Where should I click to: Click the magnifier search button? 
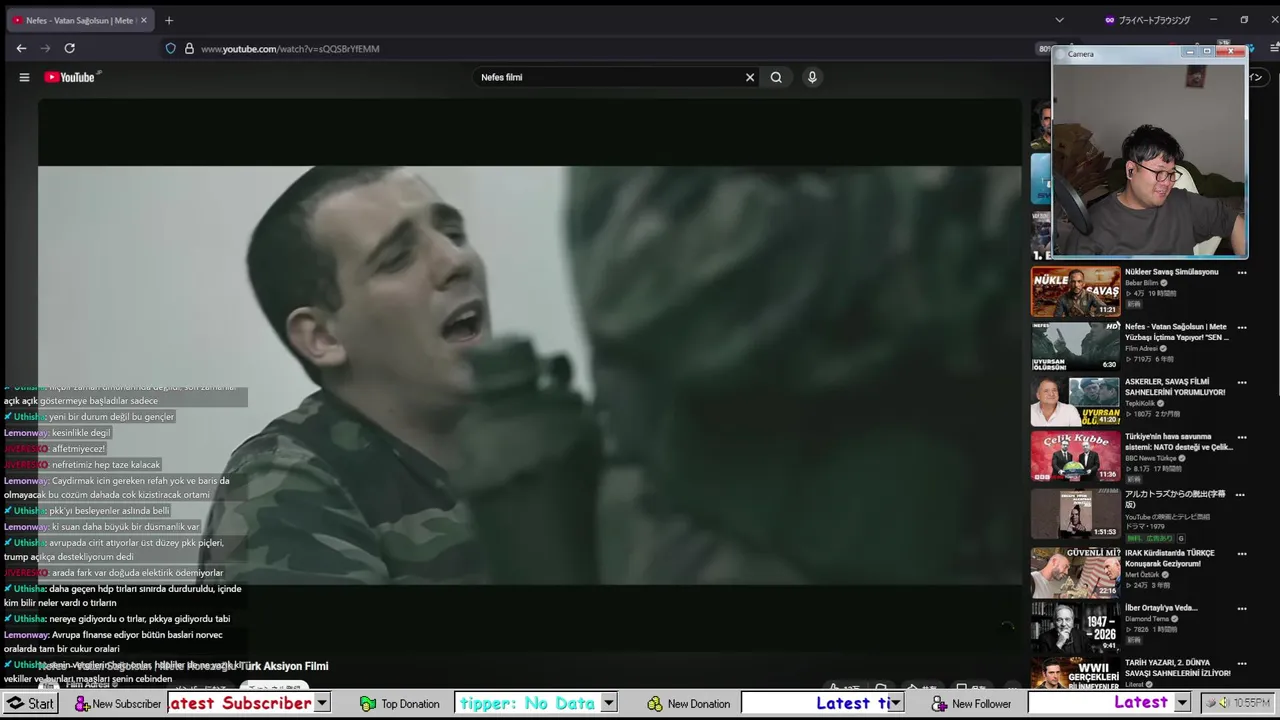coord(776,77)
